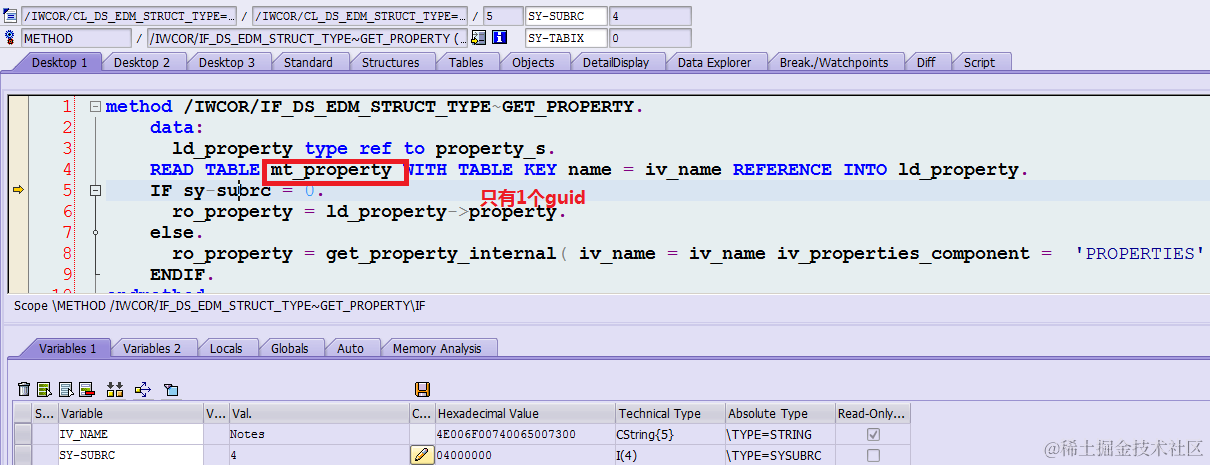The height and width of the screenshot is (465, 1210).
Task: Switch to the Desktop 2 tab
Action: tap(141, 62)
